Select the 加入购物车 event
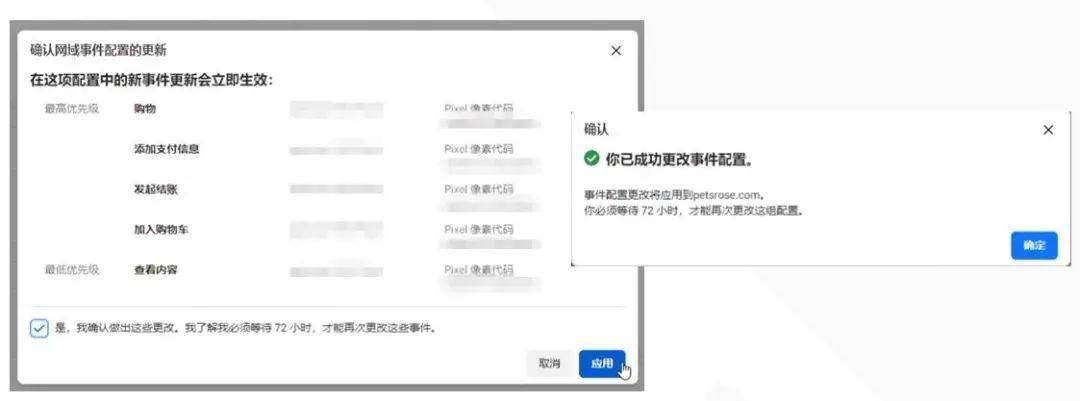 160,229
